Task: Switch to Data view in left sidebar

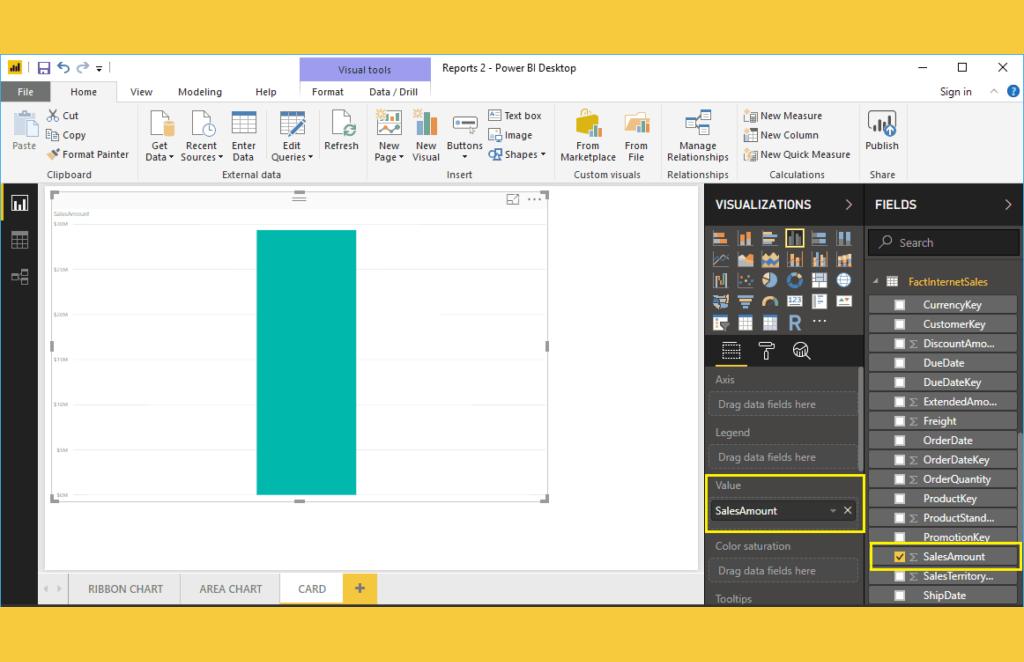Action: (x=20, y=240)
